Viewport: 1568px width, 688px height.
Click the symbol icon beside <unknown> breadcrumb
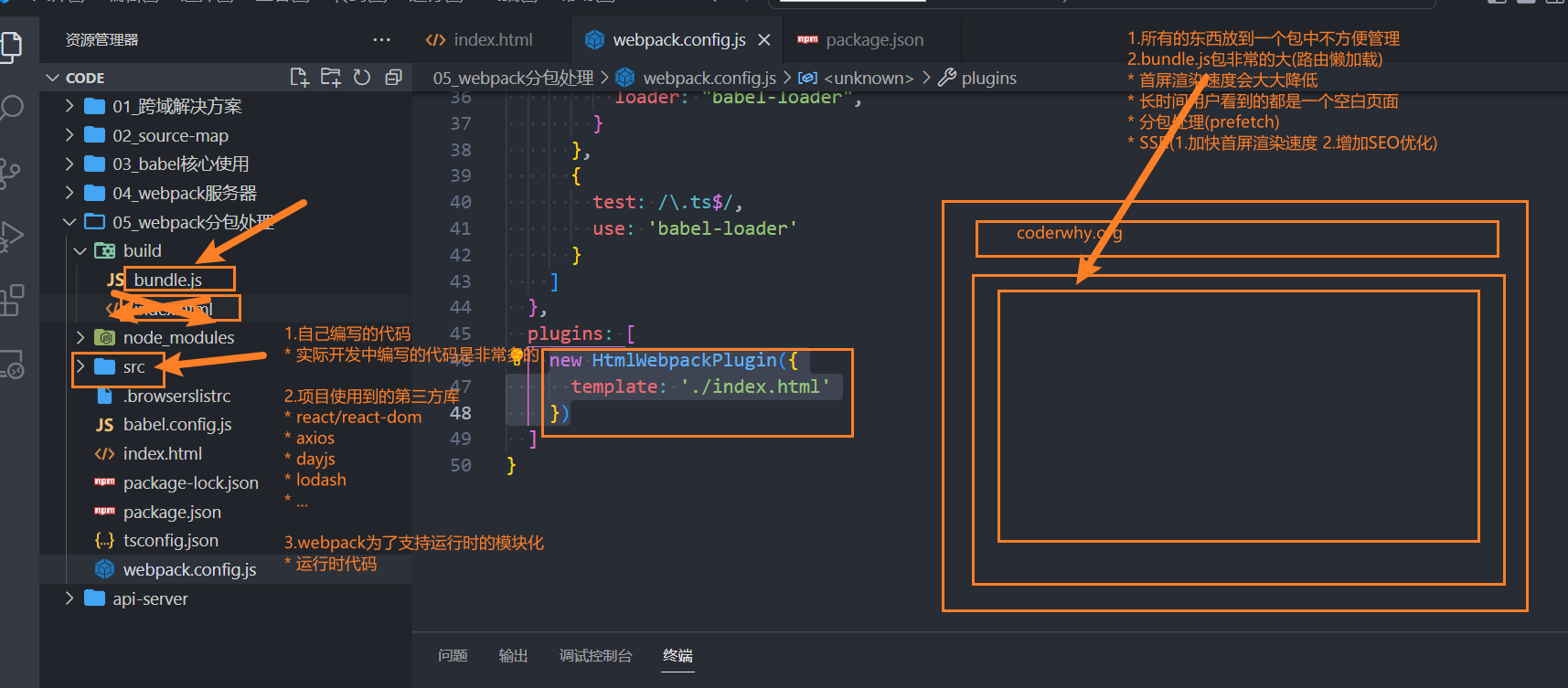click(807, 78)
